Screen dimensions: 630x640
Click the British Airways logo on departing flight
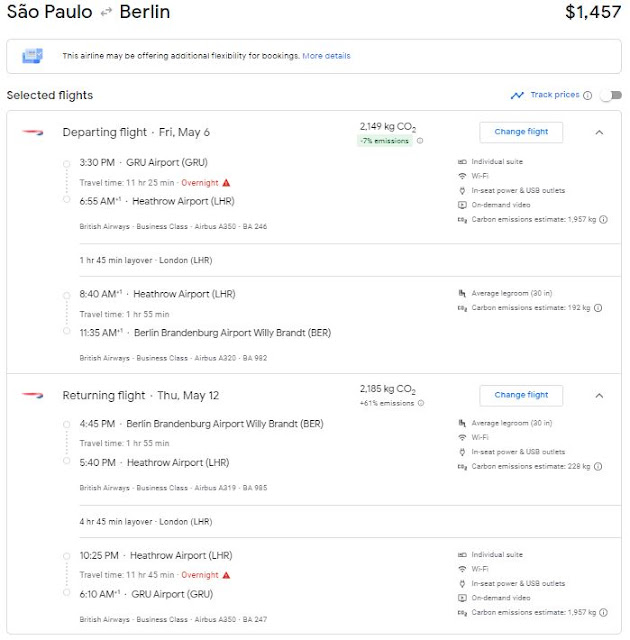[33, 131]
